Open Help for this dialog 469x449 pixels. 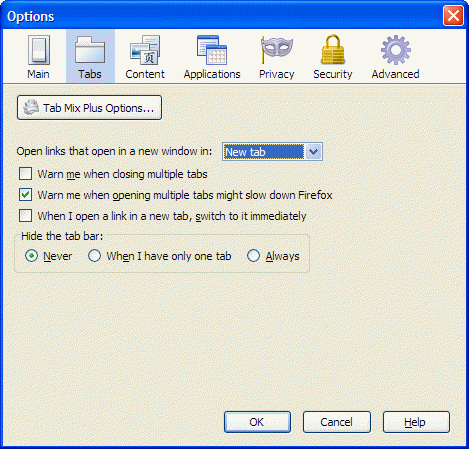416,422
